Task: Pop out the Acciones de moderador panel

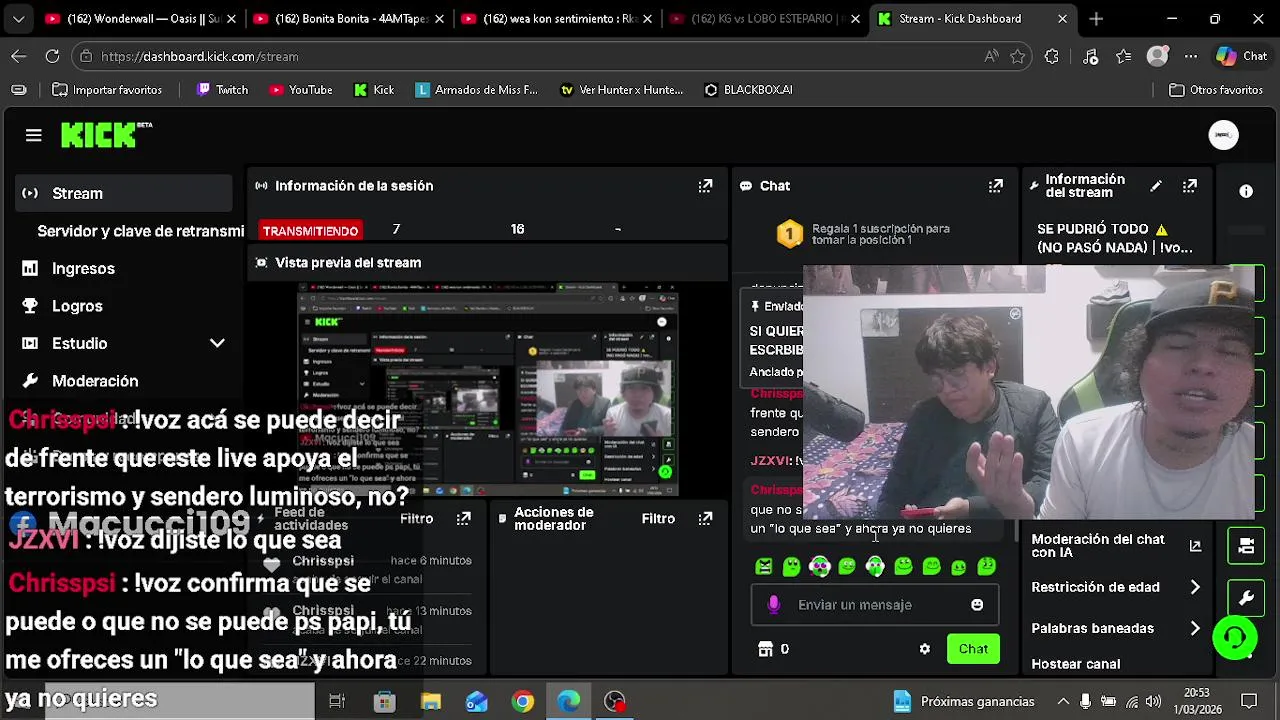Action: (705, 519)
